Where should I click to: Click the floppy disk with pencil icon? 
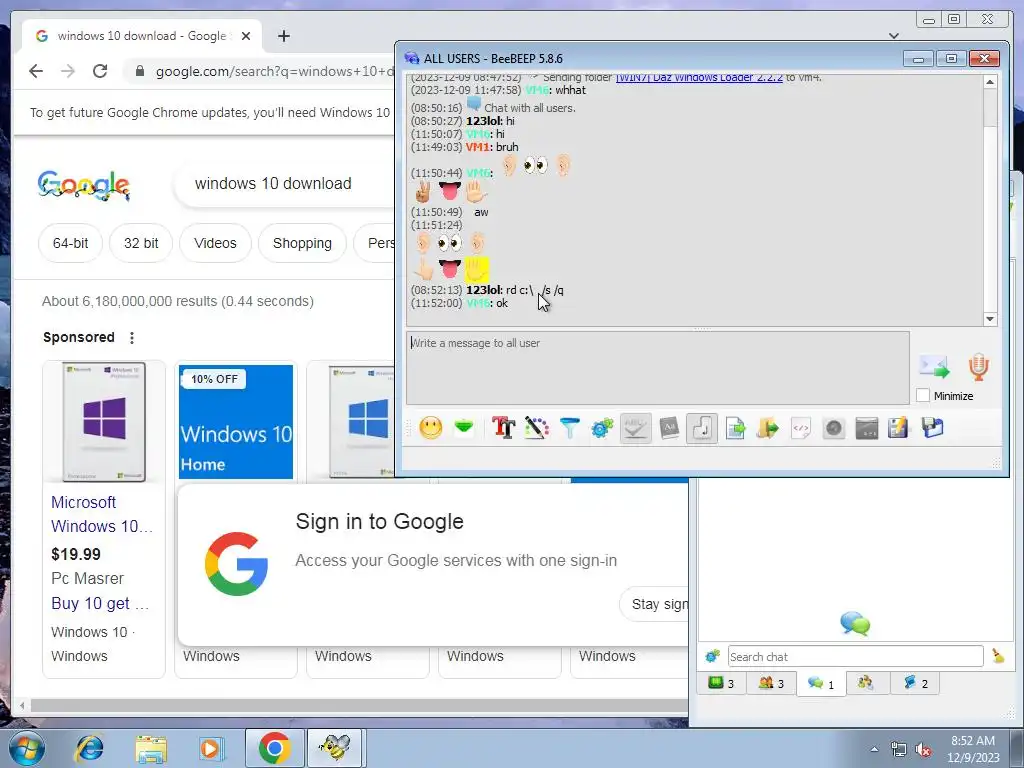pyautogui.click(x=899, y=428)
